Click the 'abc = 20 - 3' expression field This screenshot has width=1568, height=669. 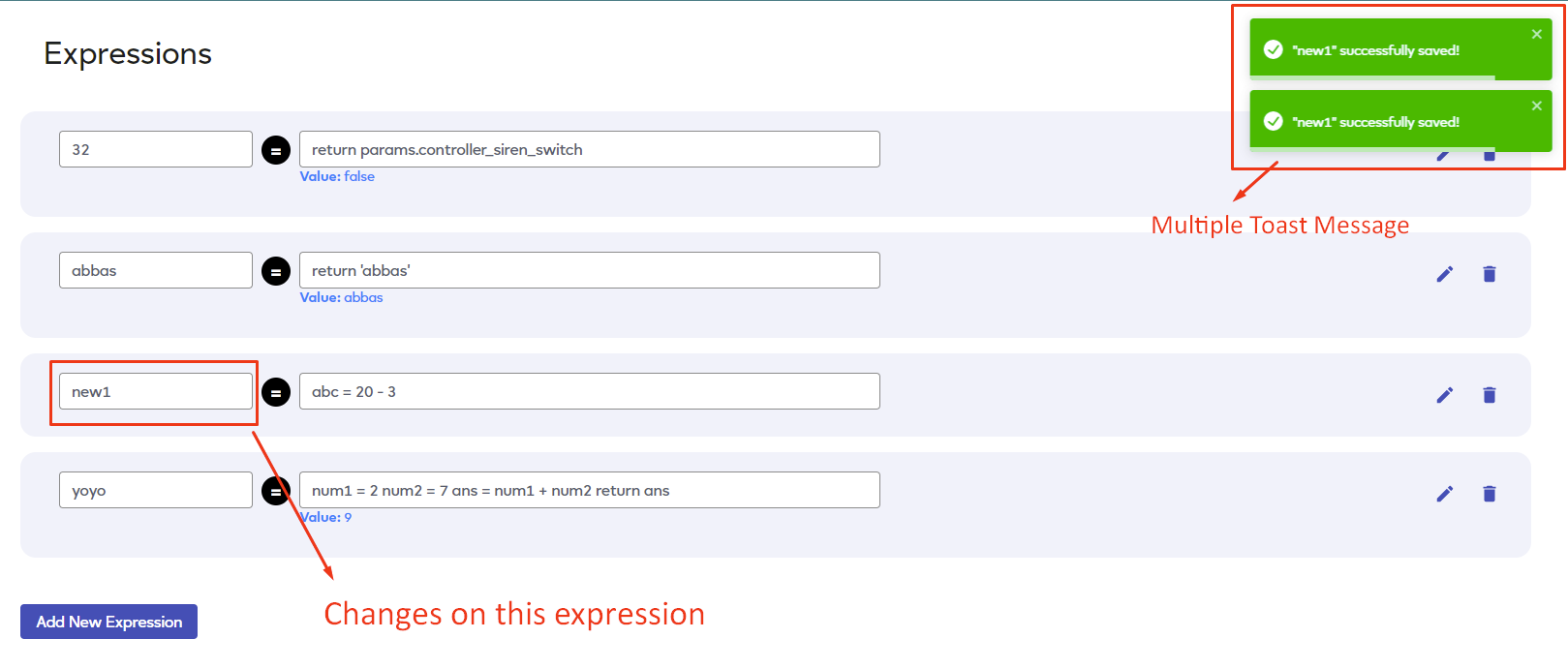point(590,391)
